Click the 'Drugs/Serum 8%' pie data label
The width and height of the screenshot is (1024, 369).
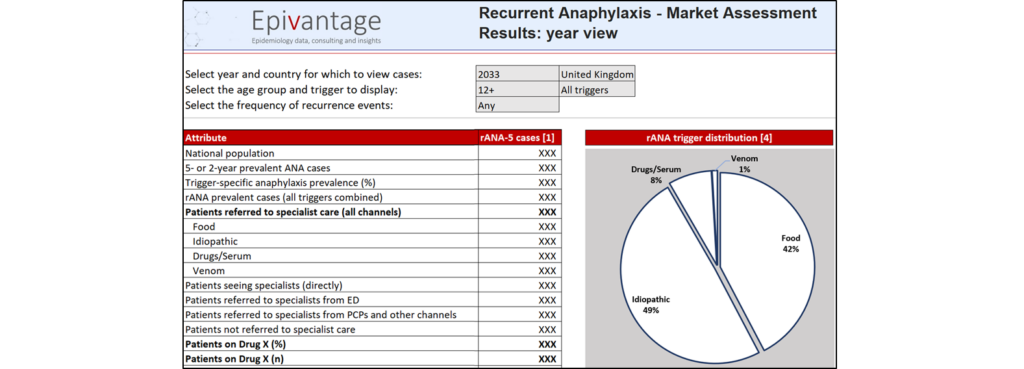click(x=657, y=174)
